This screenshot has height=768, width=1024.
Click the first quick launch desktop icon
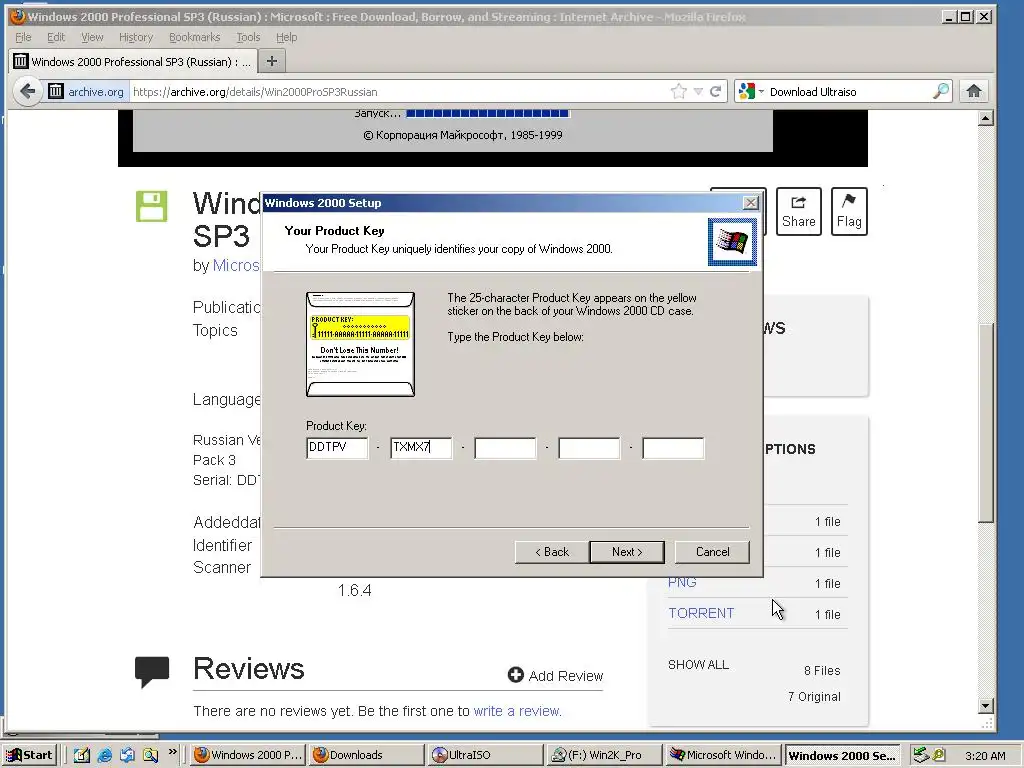(x=81, y=755)
